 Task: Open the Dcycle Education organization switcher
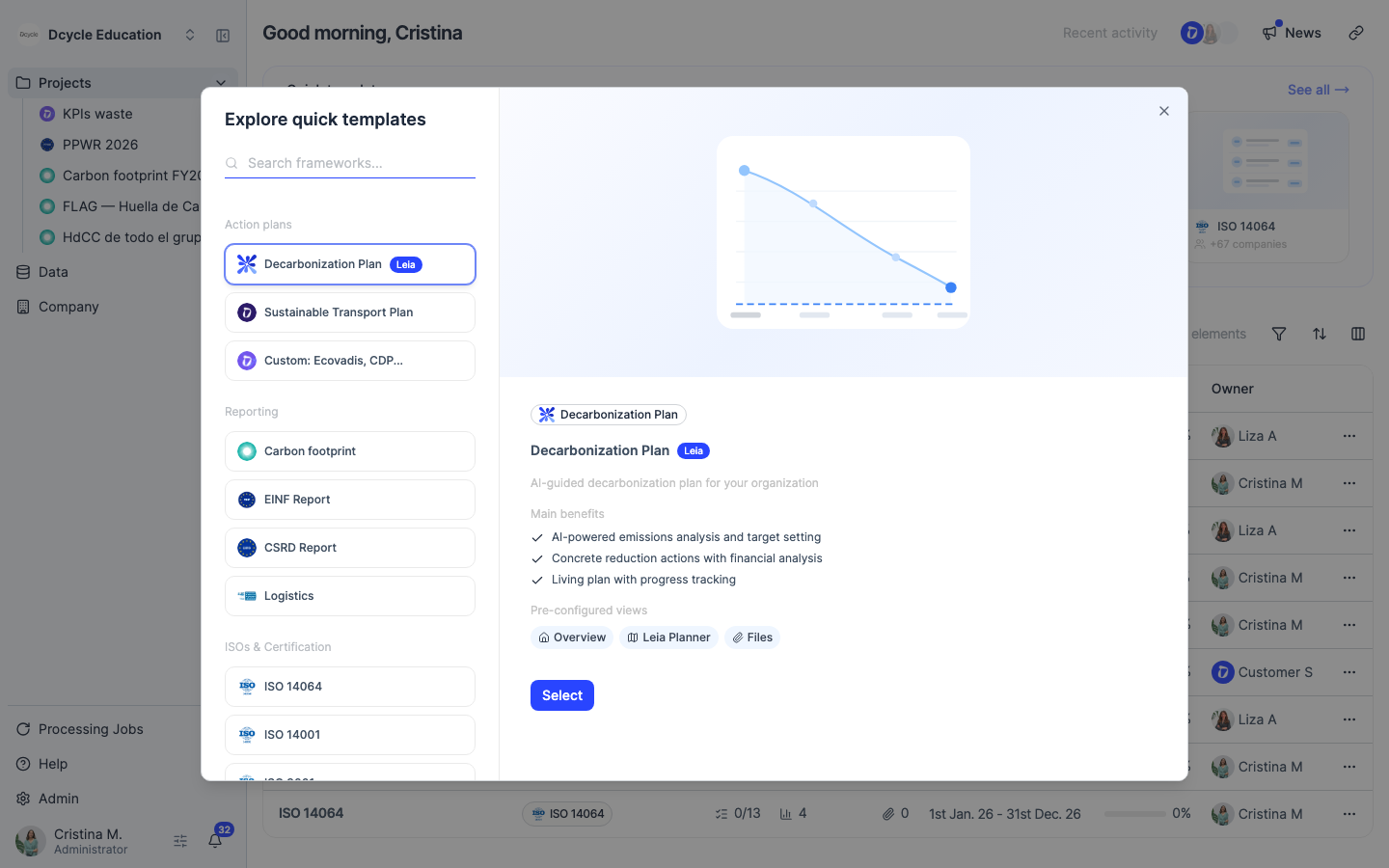point(106,35)
